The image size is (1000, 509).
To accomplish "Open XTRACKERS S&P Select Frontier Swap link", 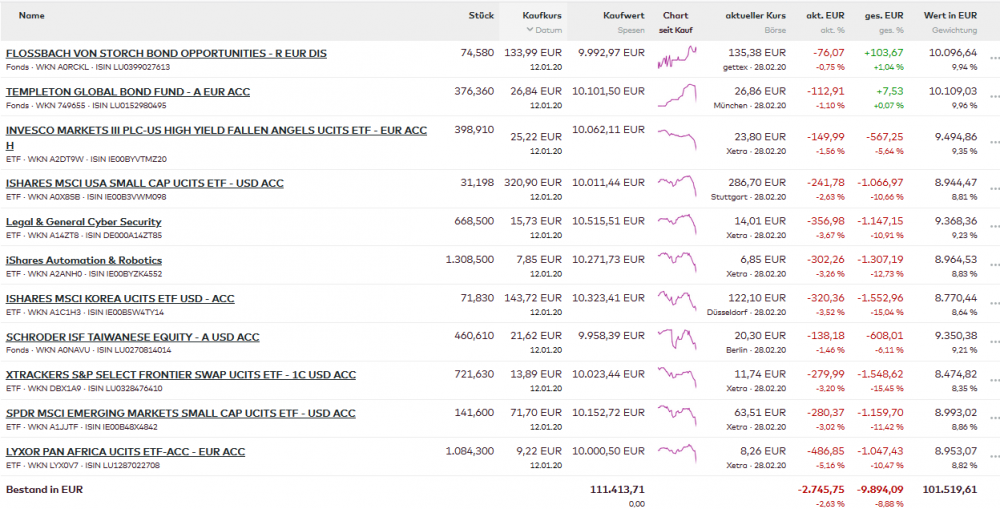I will [x=181, y=375].
